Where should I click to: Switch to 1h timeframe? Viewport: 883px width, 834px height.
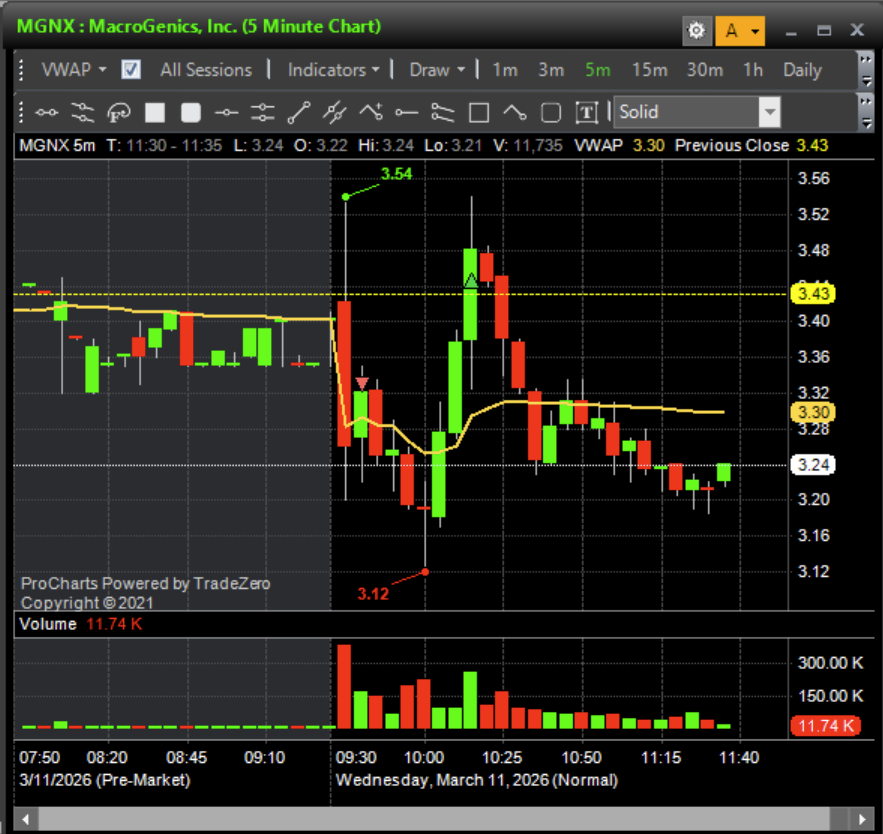tap(752, 70)
